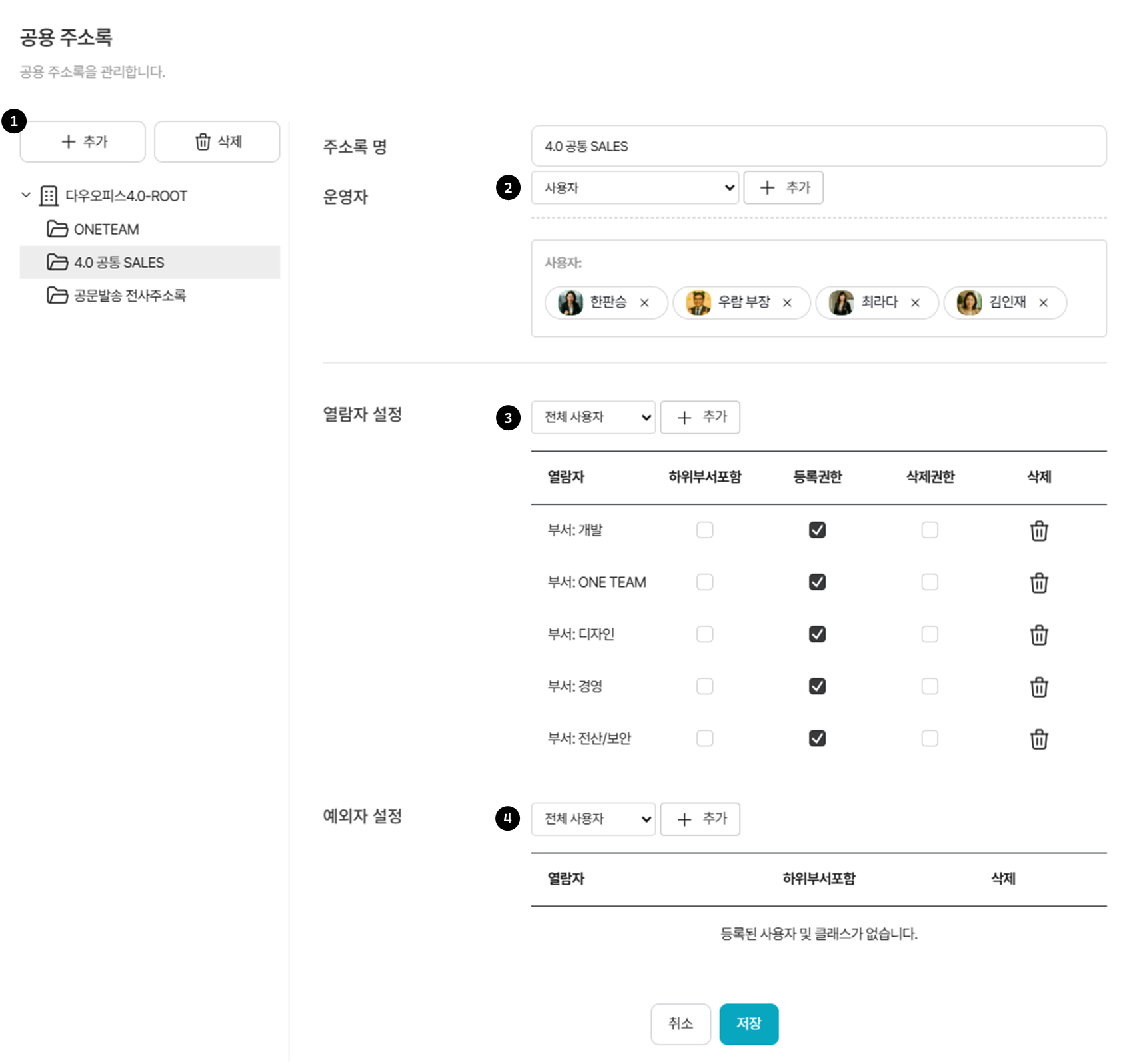Image resolution: width=1131 pixels, height=1064 pixels.
Task: Click the 저장 button
Action: (748, 1023)
